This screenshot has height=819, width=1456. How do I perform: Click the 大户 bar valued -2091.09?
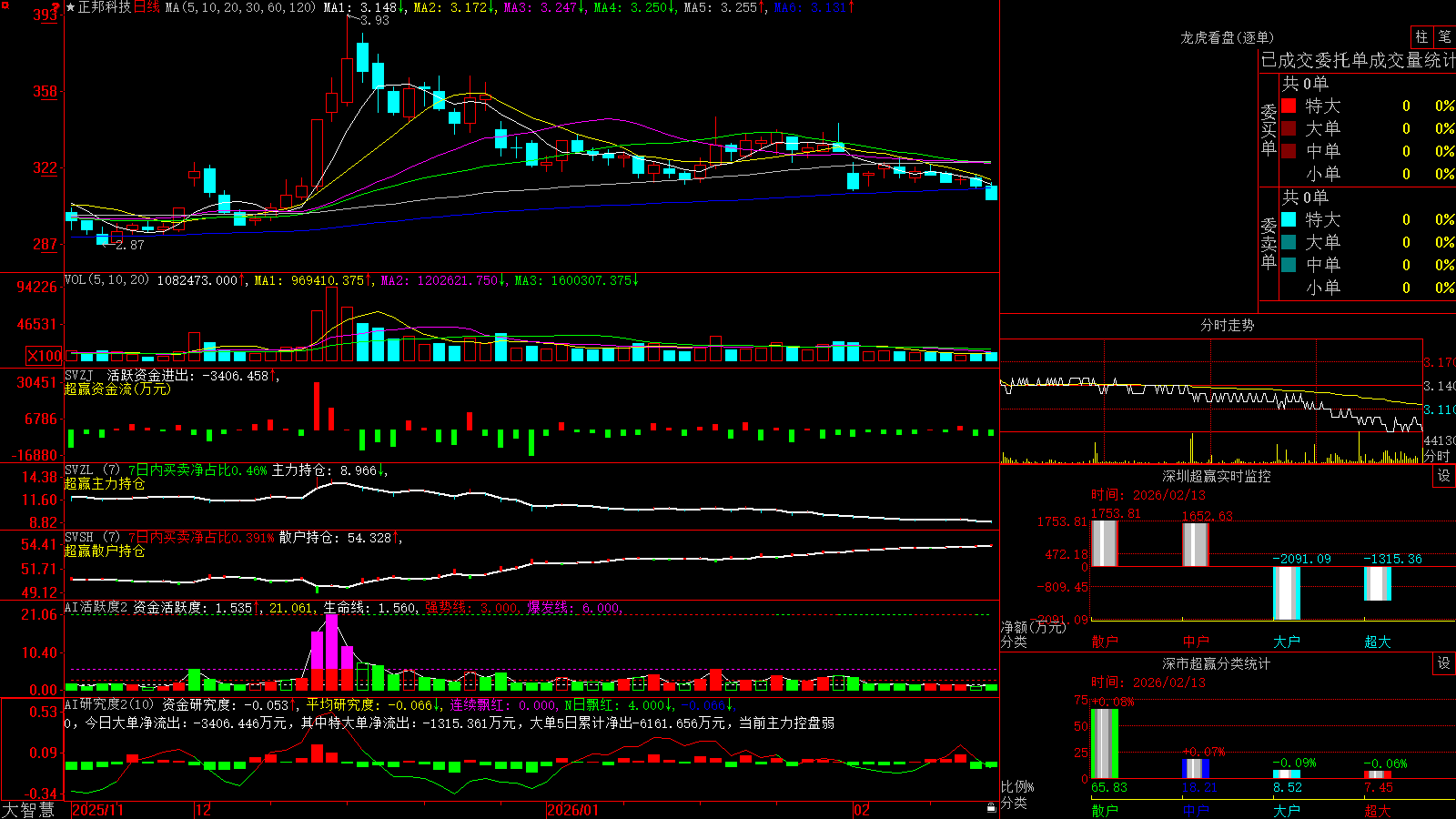[x=1286, y=592]
